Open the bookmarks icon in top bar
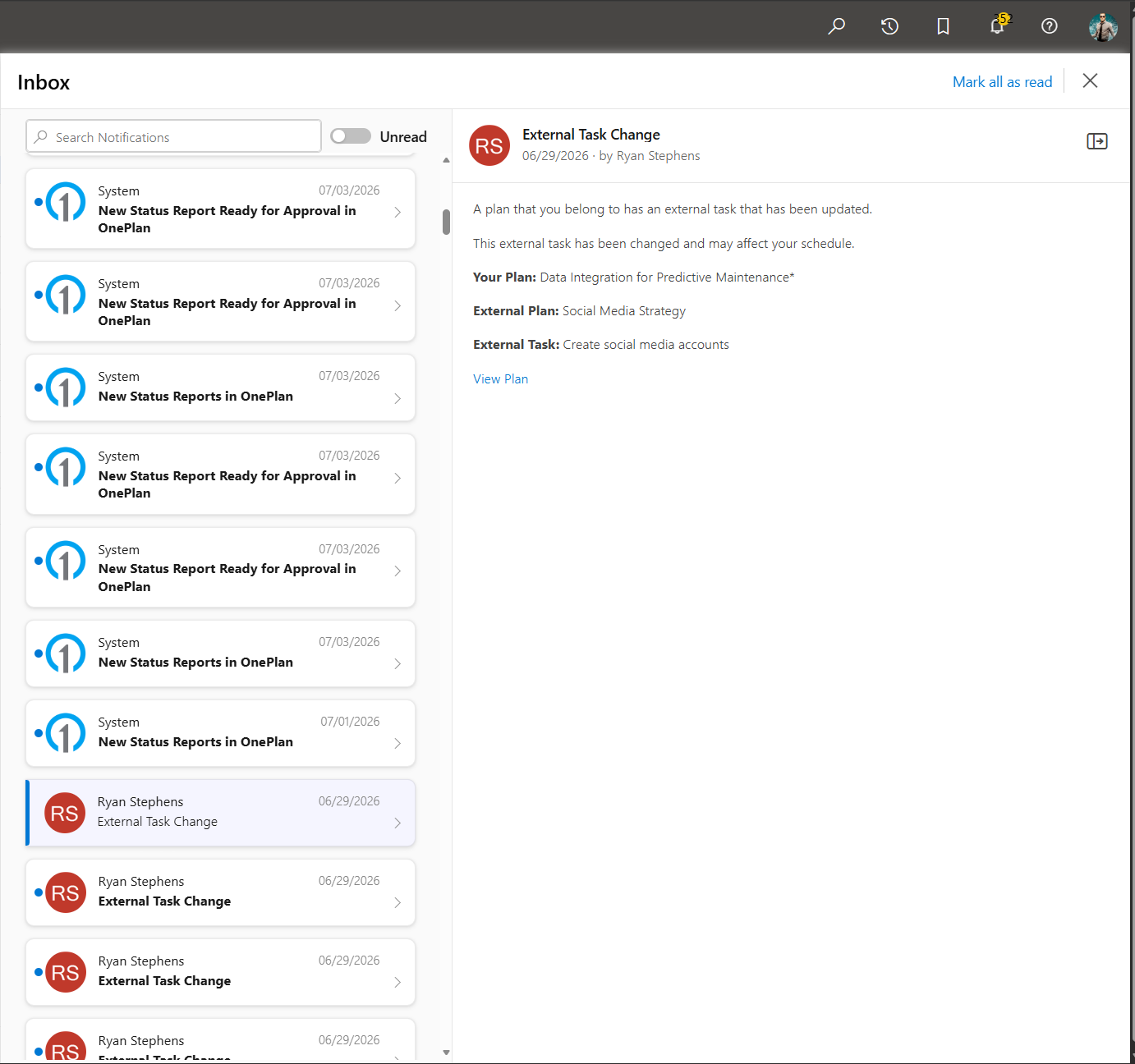 point(943,26)
